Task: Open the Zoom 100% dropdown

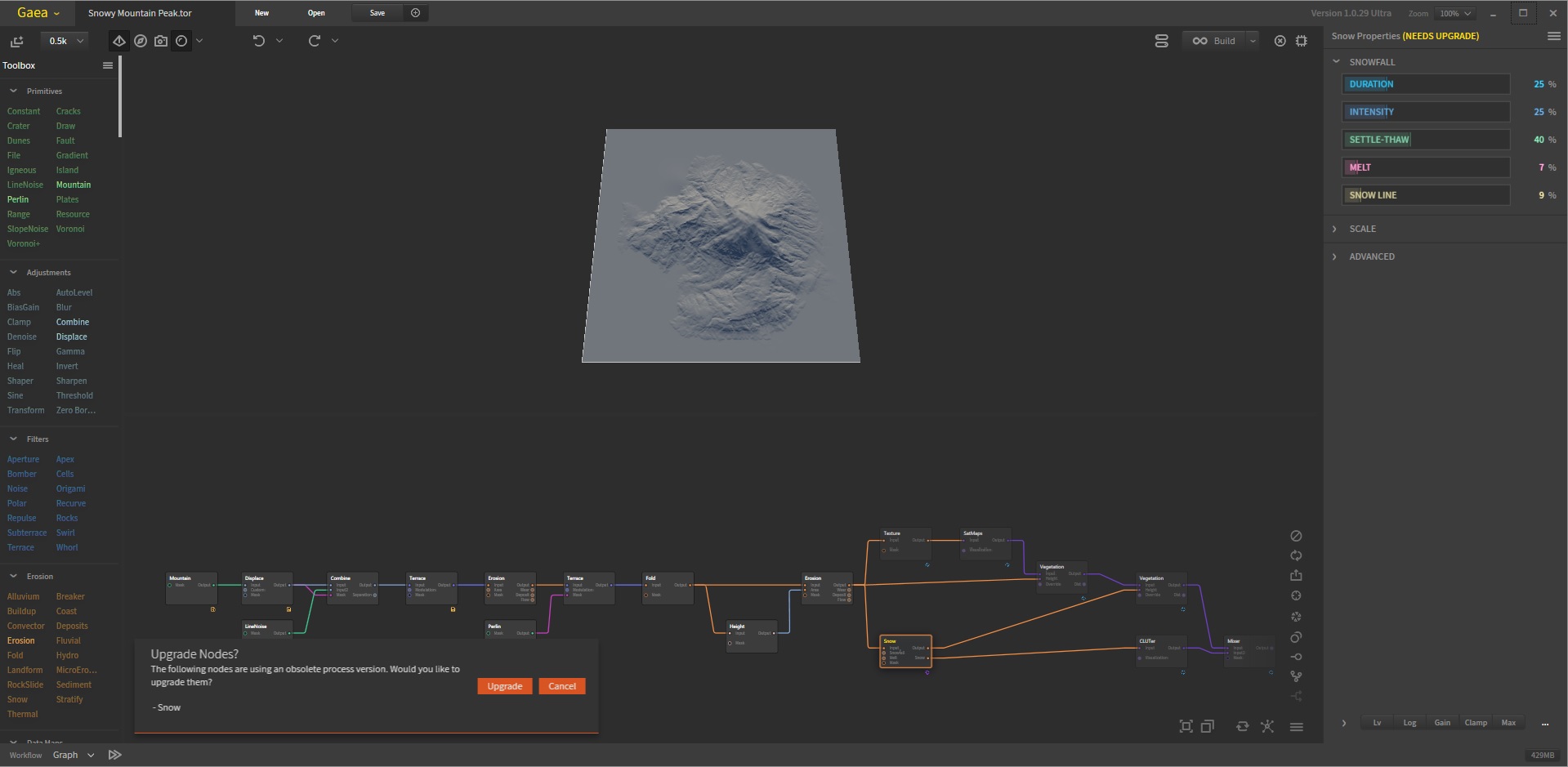Action: [1456, 13]
